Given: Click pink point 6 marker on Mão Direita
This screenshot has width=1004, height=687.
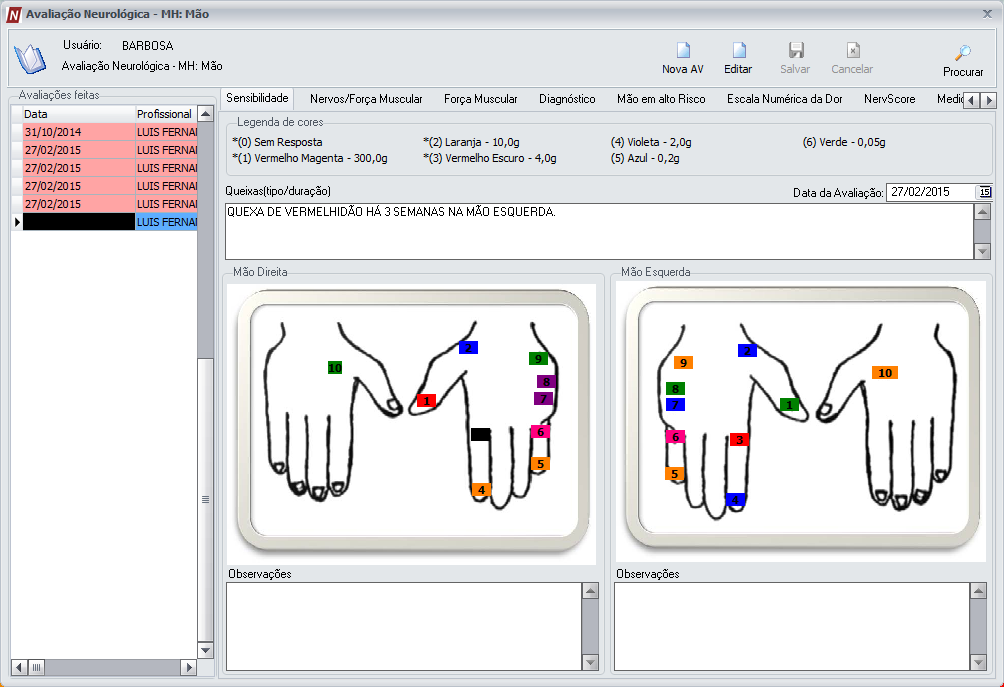Looking at the screenshot, I should 540,432.
